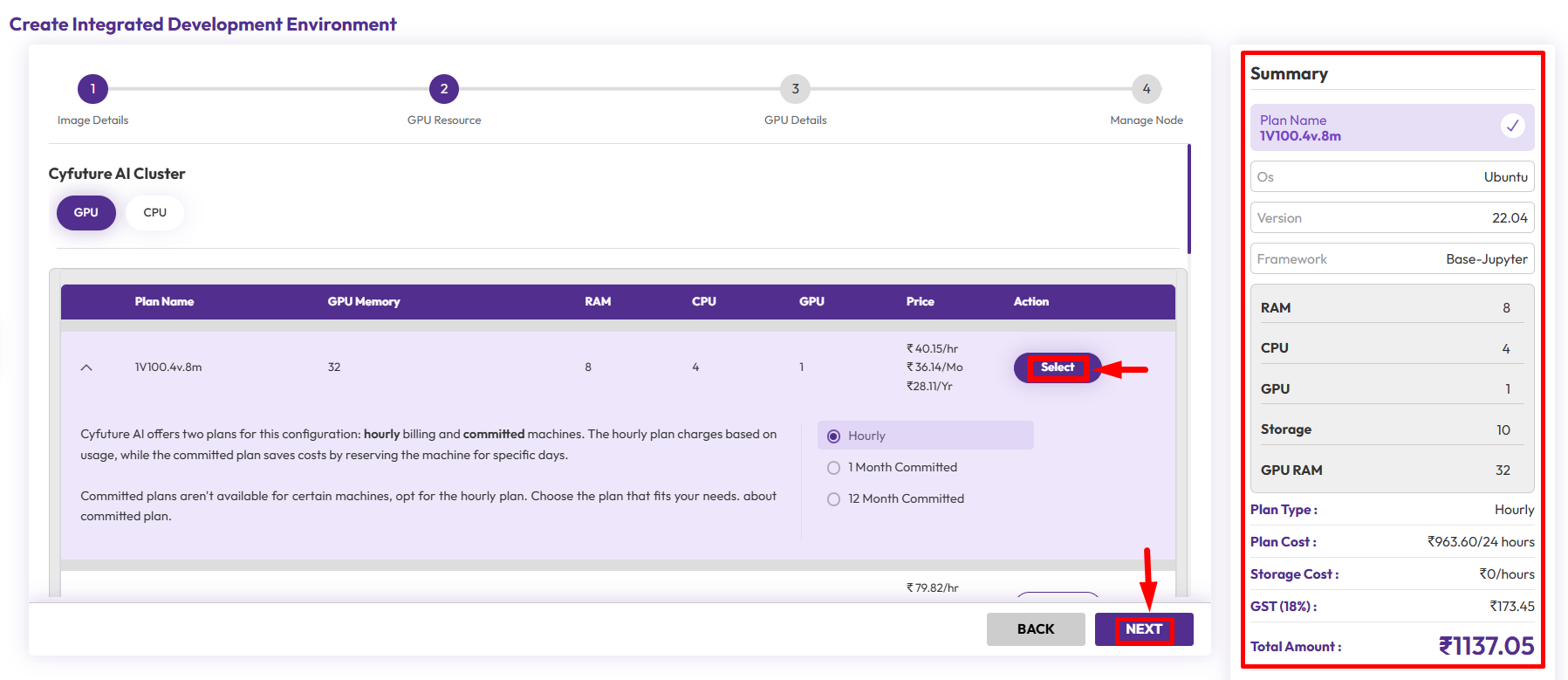This screenshot has width=1568, height=680.
Task: Switch to the CPU cluster tab
Action: click(154, 213)
